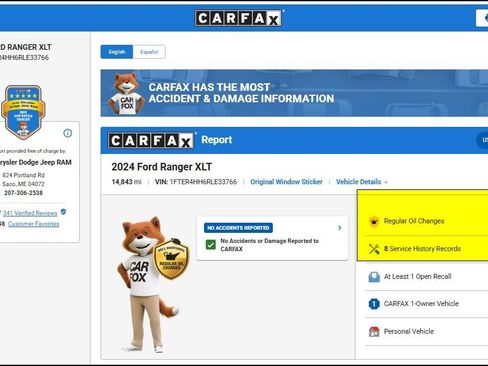Click the Regular Oil Changes gold shield badge
Screen dimensions: 488x366
[x=171, y=259]
